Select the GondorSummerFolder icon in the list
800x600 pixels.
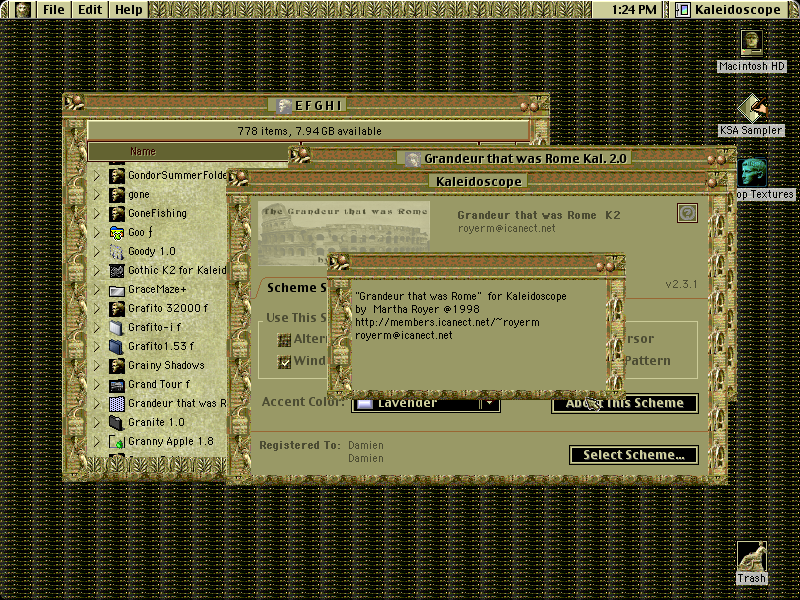117,176
